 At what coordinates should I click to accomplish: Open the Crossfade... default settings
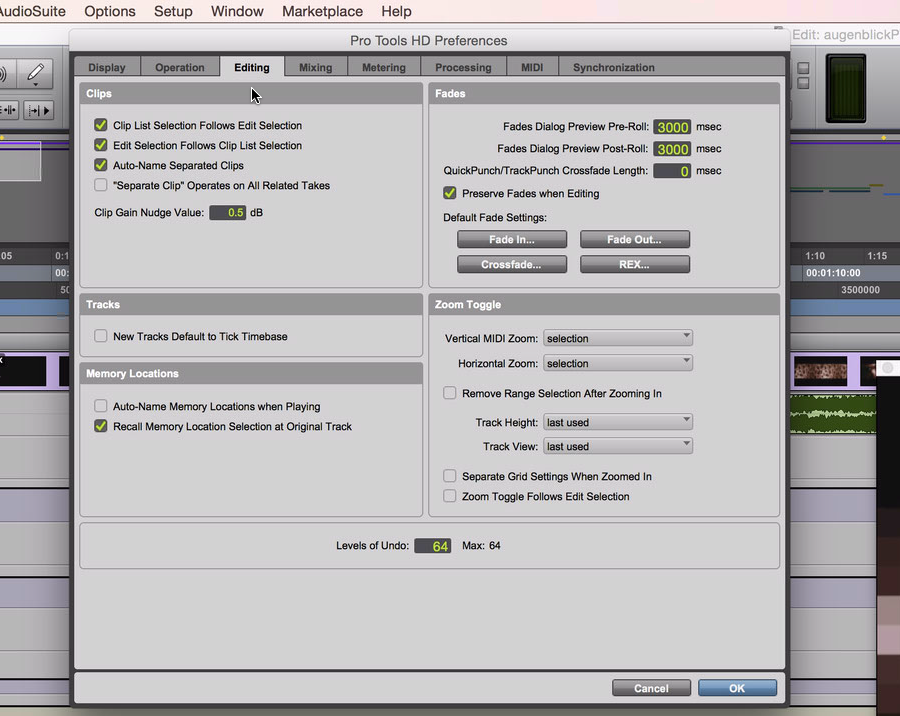tap(512, 265)
